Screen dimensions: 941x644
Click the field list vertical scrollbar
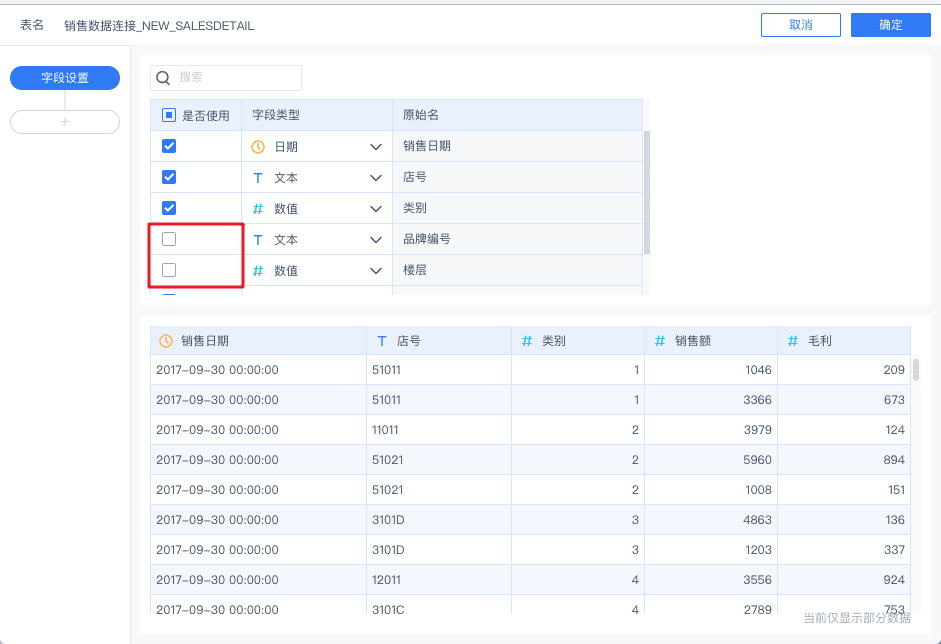pos(647,190)
